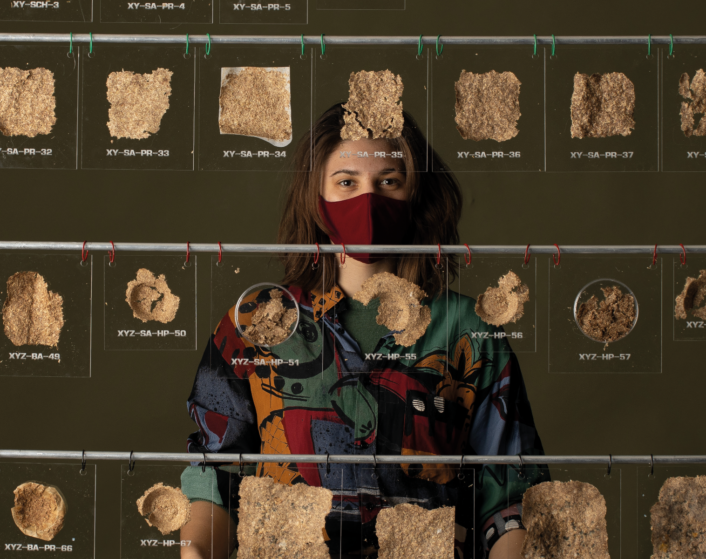This screenshot has height=559, width=706.
Task: Click the XY-SA-PR-32 sample at left edge
Action: pos(25,102)
